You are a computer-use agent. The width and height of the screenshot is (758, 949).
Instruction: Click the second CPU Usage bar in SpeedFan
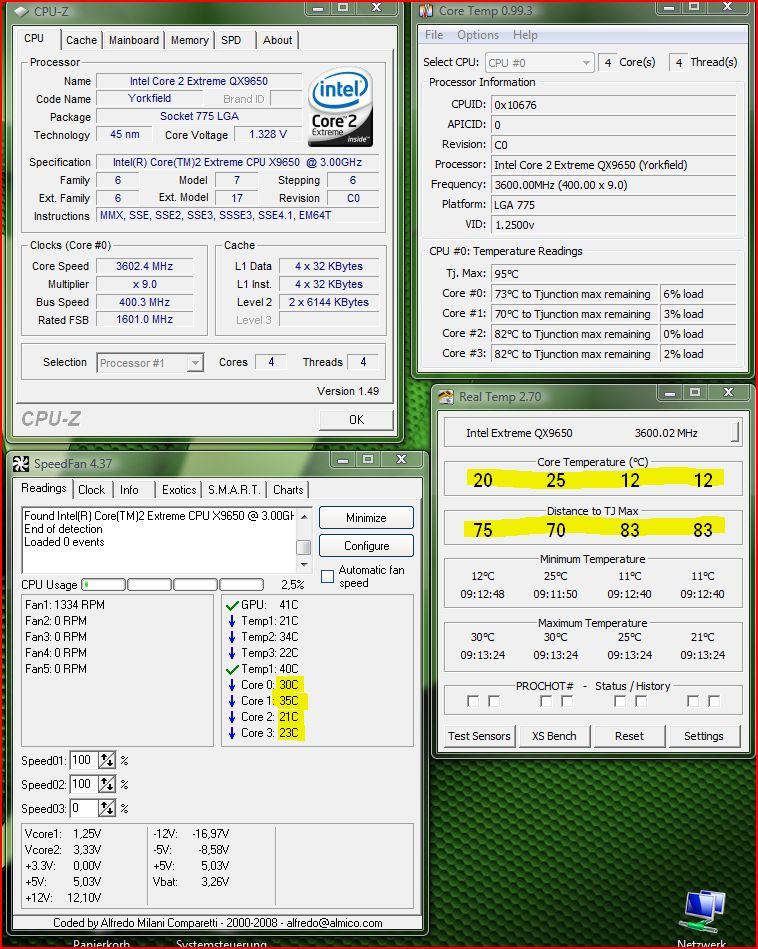(x=150, y=584)
